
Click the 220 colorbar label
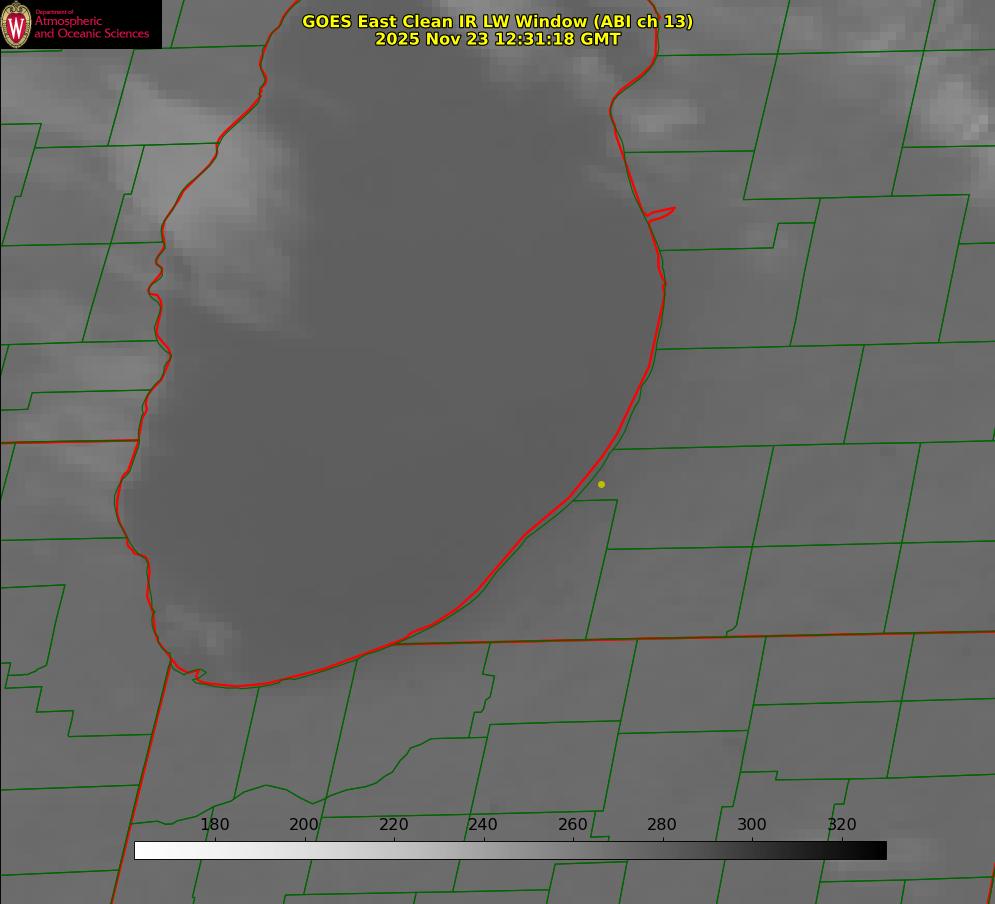click(x=393, y=825)
